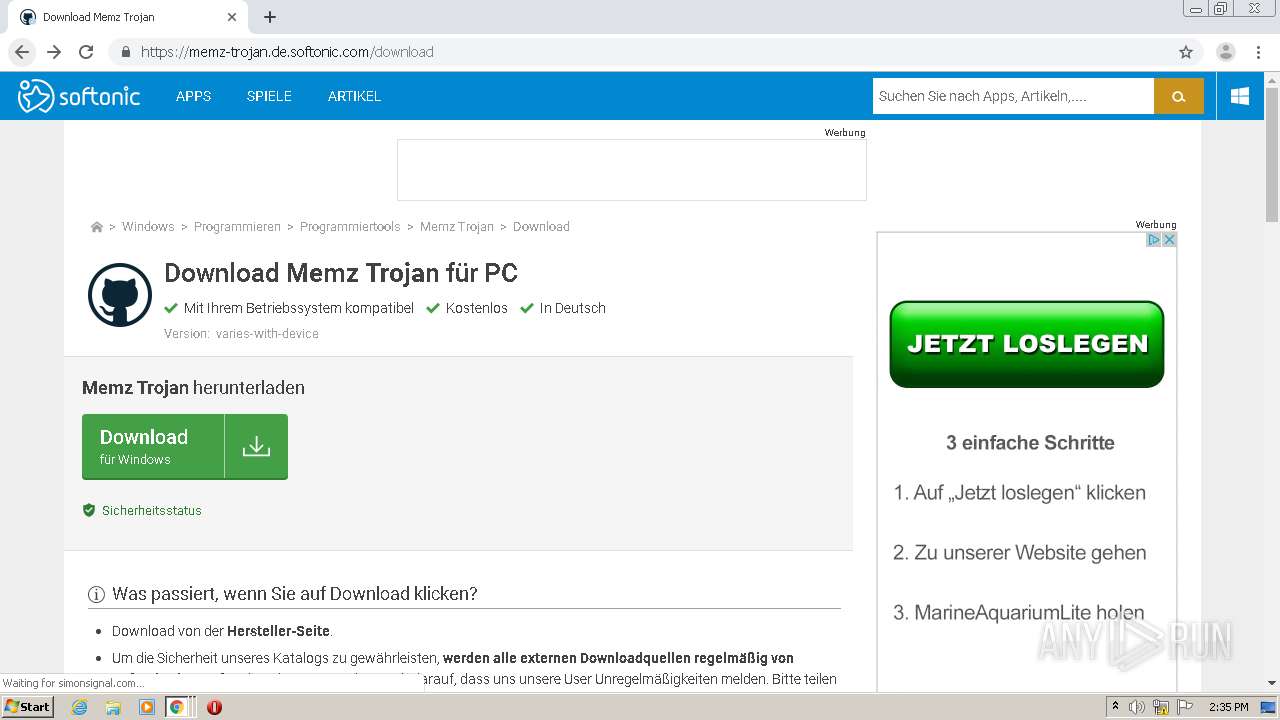Click the Sicherheitsstatus shield icon
The image size is (1280, 720).
(89, 510)
